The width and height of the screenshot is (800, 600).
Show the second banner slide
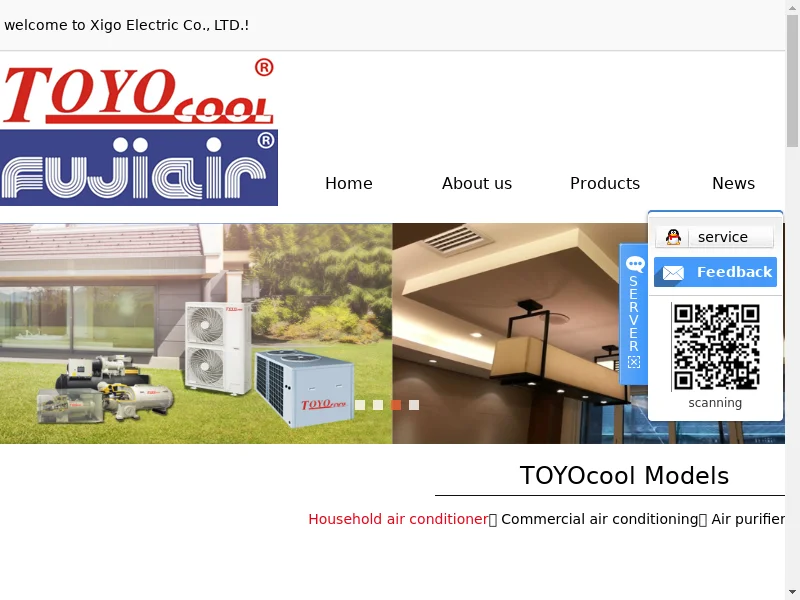point(378,405)
